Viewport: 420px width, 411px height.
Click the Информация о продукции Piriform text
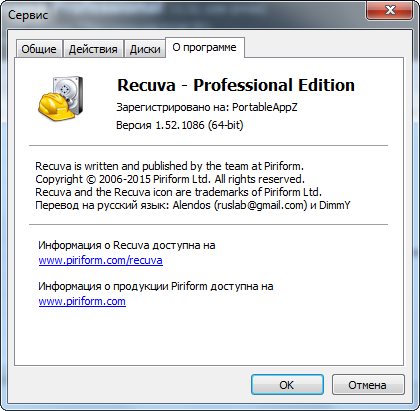pyautogui.click(x=156, y=286)
